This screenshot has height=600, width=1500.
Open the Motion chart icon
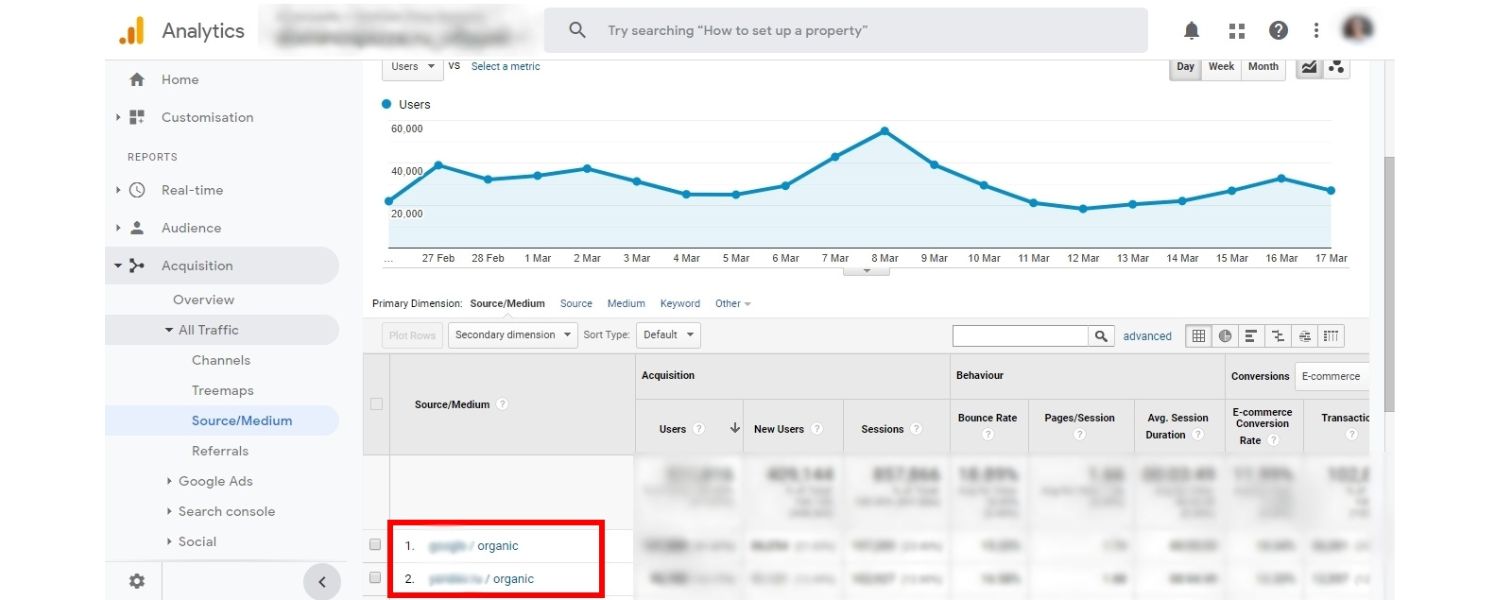click(x=1337, y=67)
